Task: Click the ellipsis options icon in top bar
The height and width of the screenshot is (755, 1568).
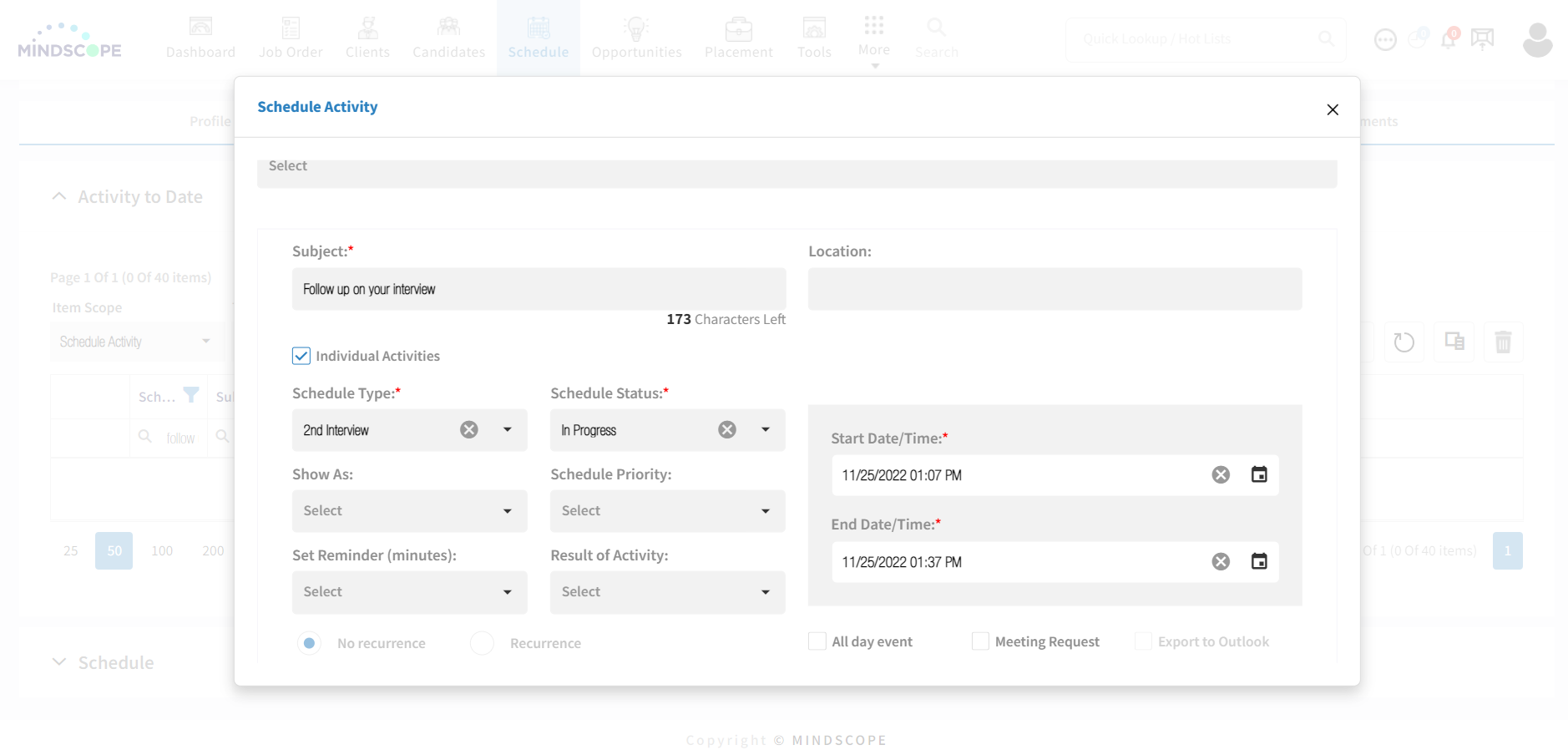Action: (1385, 38)
